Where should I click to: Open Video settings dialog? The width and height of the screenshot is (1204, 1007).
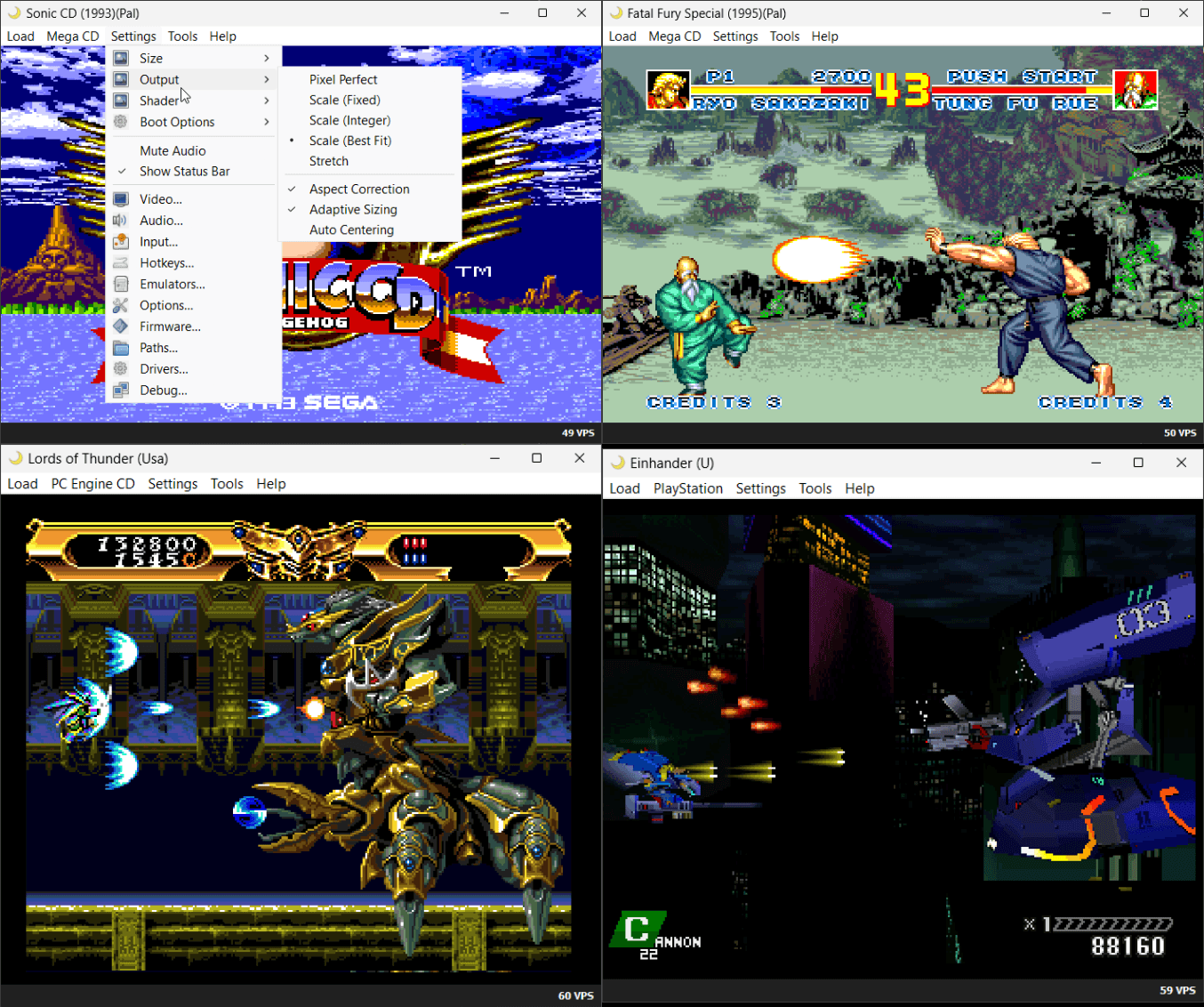[192, 199]
